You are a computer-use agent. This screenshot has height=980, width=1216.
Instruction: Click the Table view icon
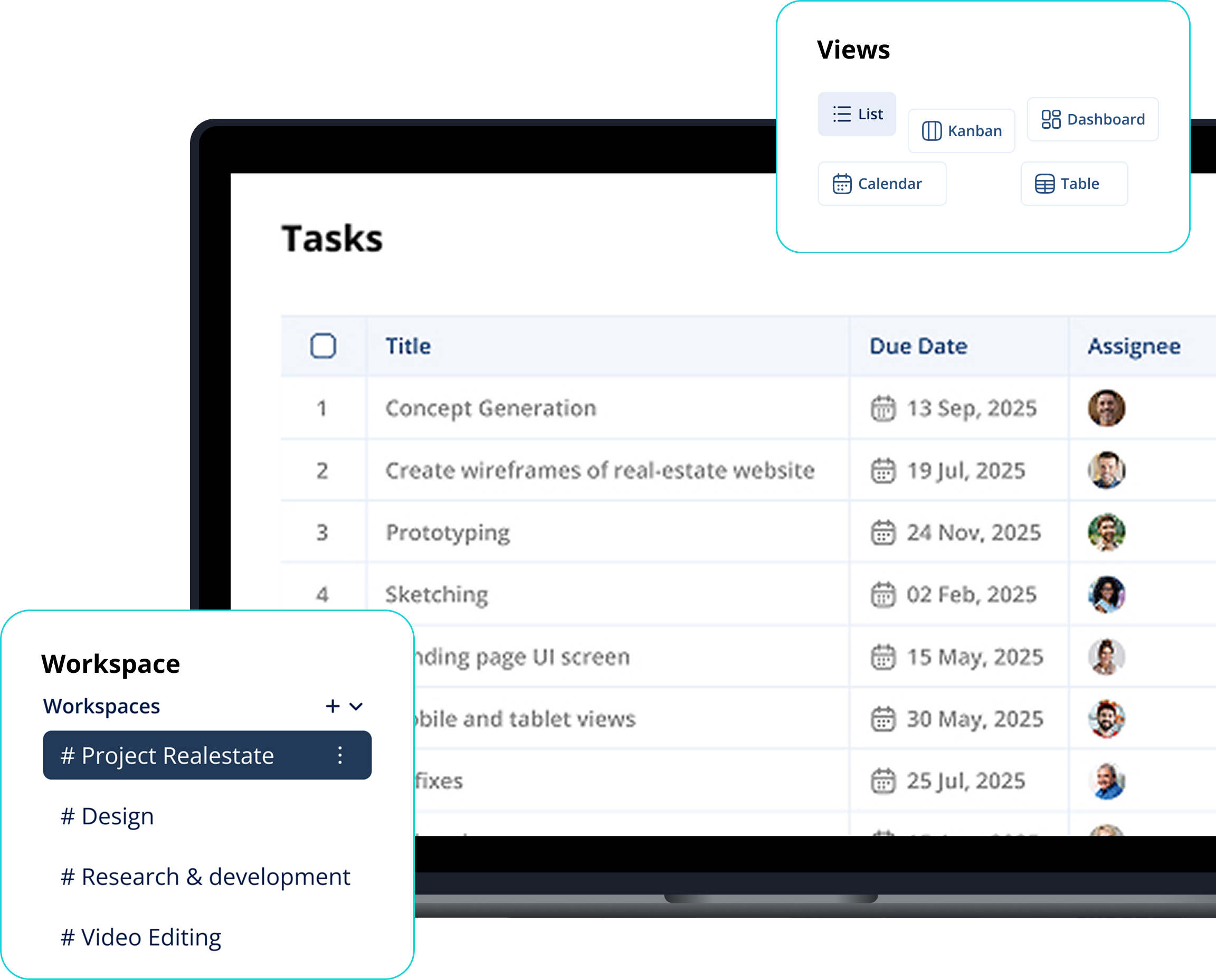point(1044,184)
